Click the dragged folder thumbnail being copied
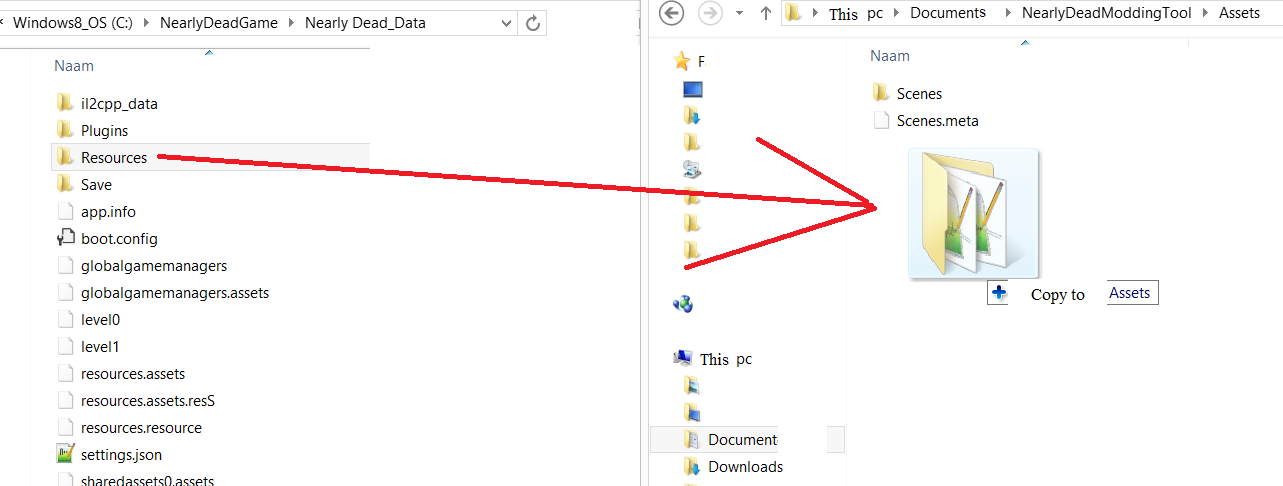The image size is (1283, 486). click(x=974, y=213)
